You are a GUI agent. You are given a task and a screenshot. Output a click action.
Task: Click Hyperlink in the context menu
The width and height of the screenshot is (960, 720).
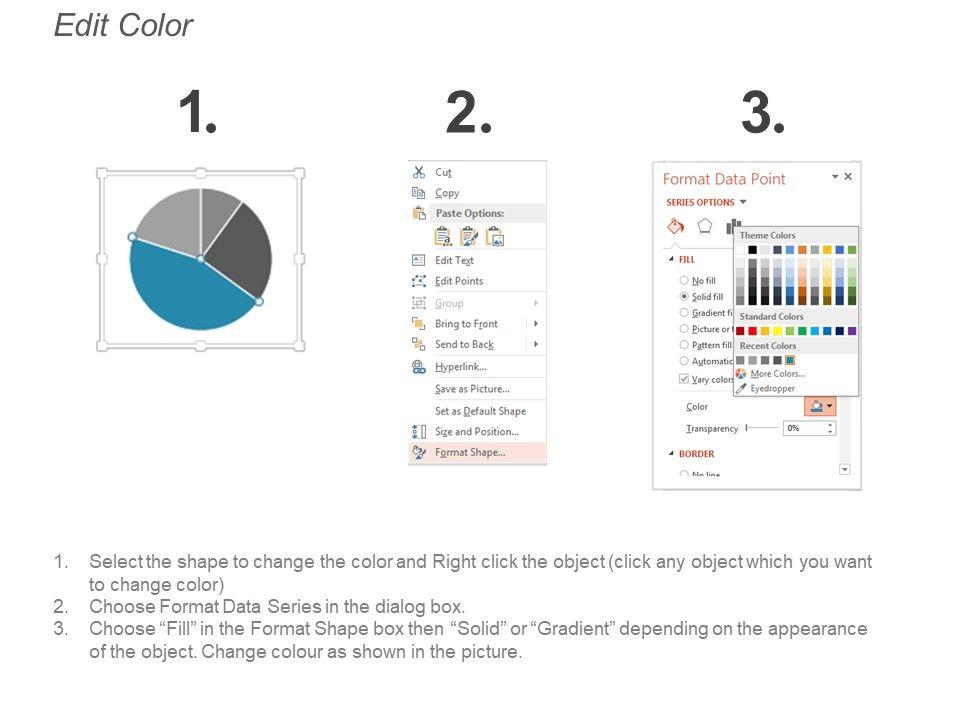461,367
